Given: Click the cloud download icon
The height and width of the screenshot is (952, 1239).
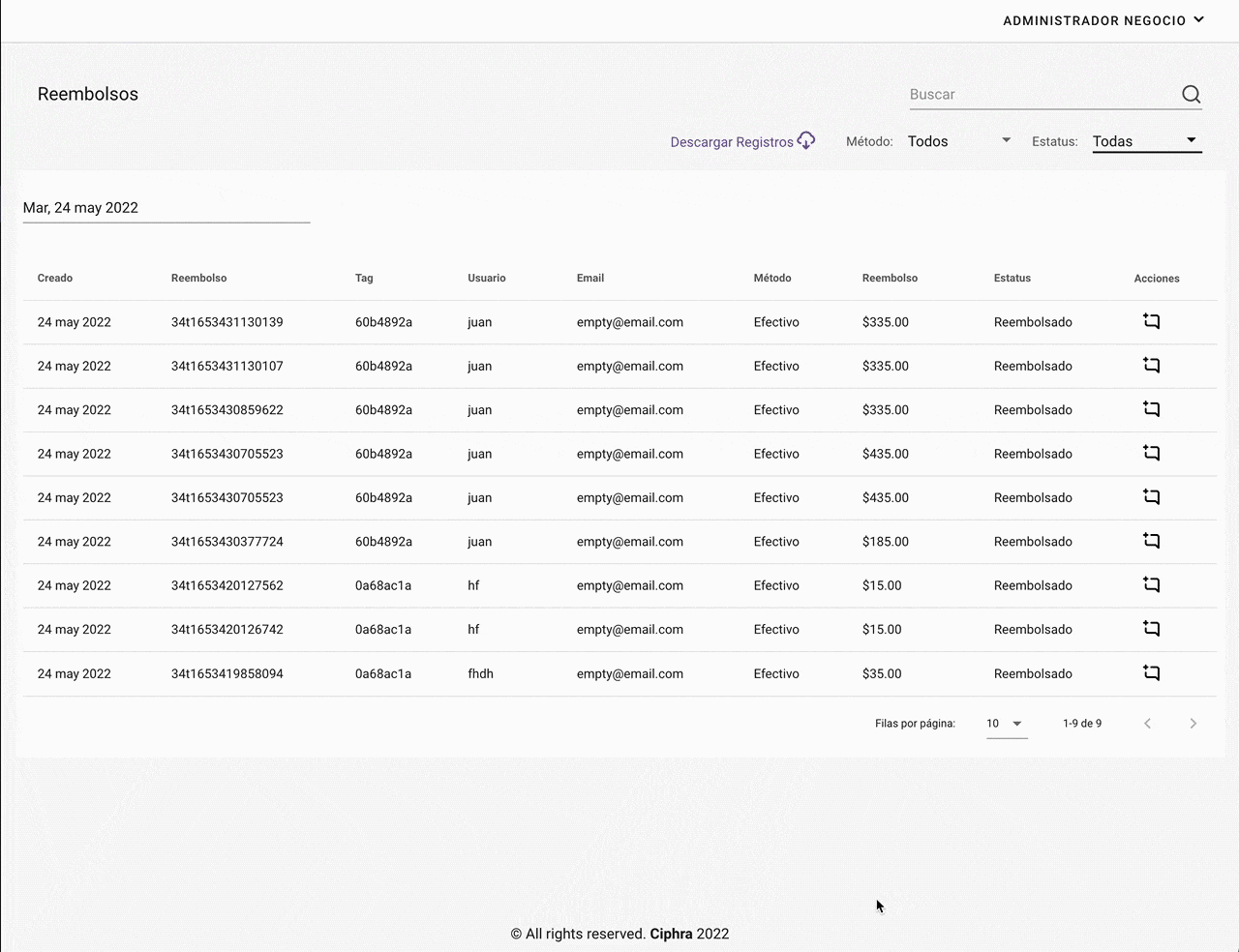Looking at the screenshot, I should [806, 141].
